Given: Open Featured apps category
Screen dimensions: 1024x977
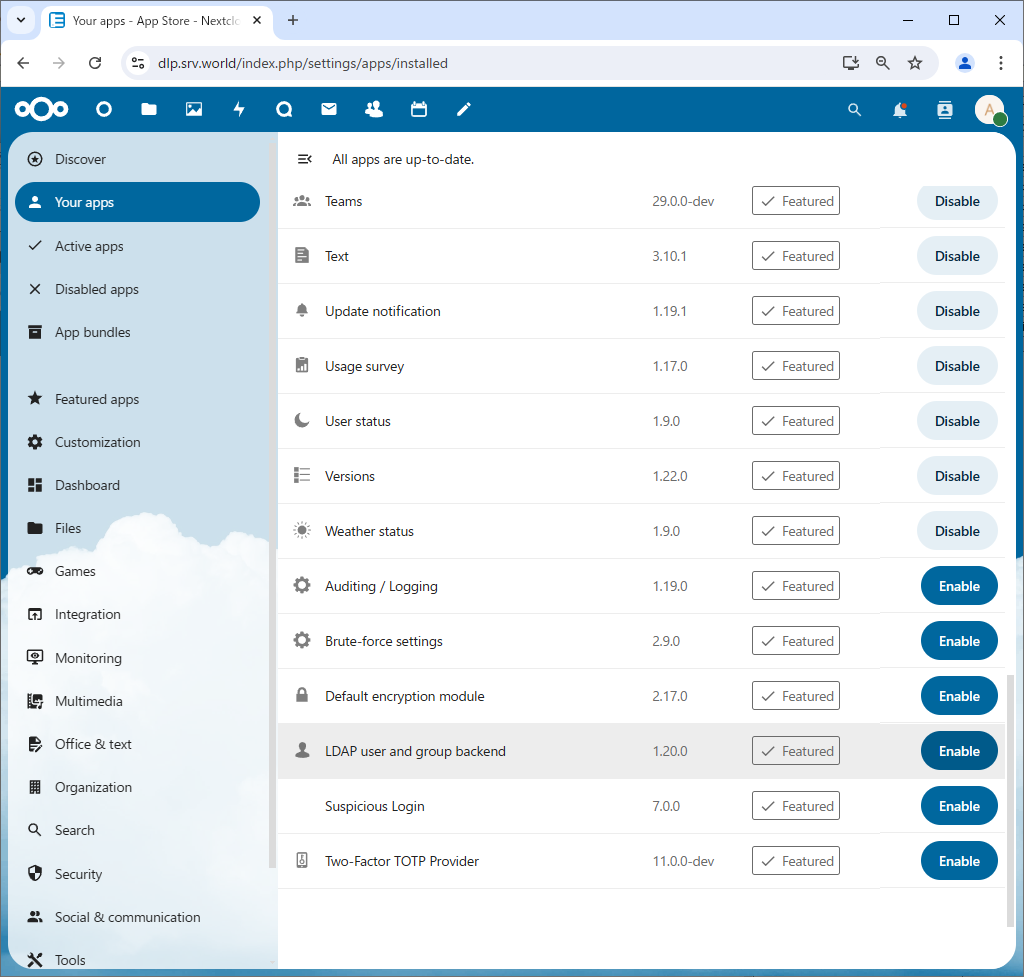Looking at the screenshot, I should [x=138, y=399].
